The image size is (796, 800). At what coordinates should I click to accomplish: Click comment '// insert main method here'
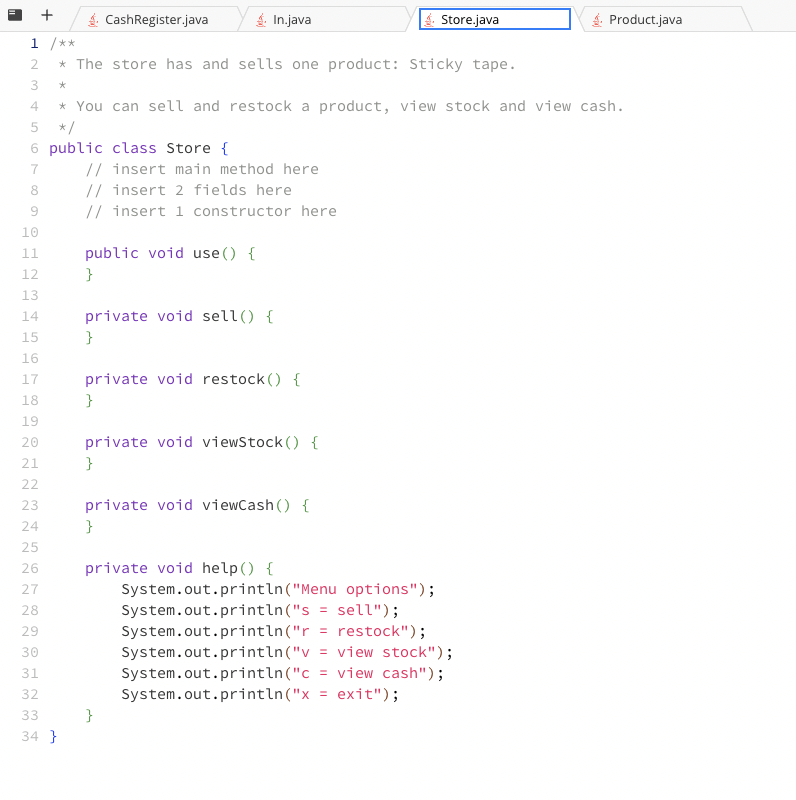pos(202,169)
